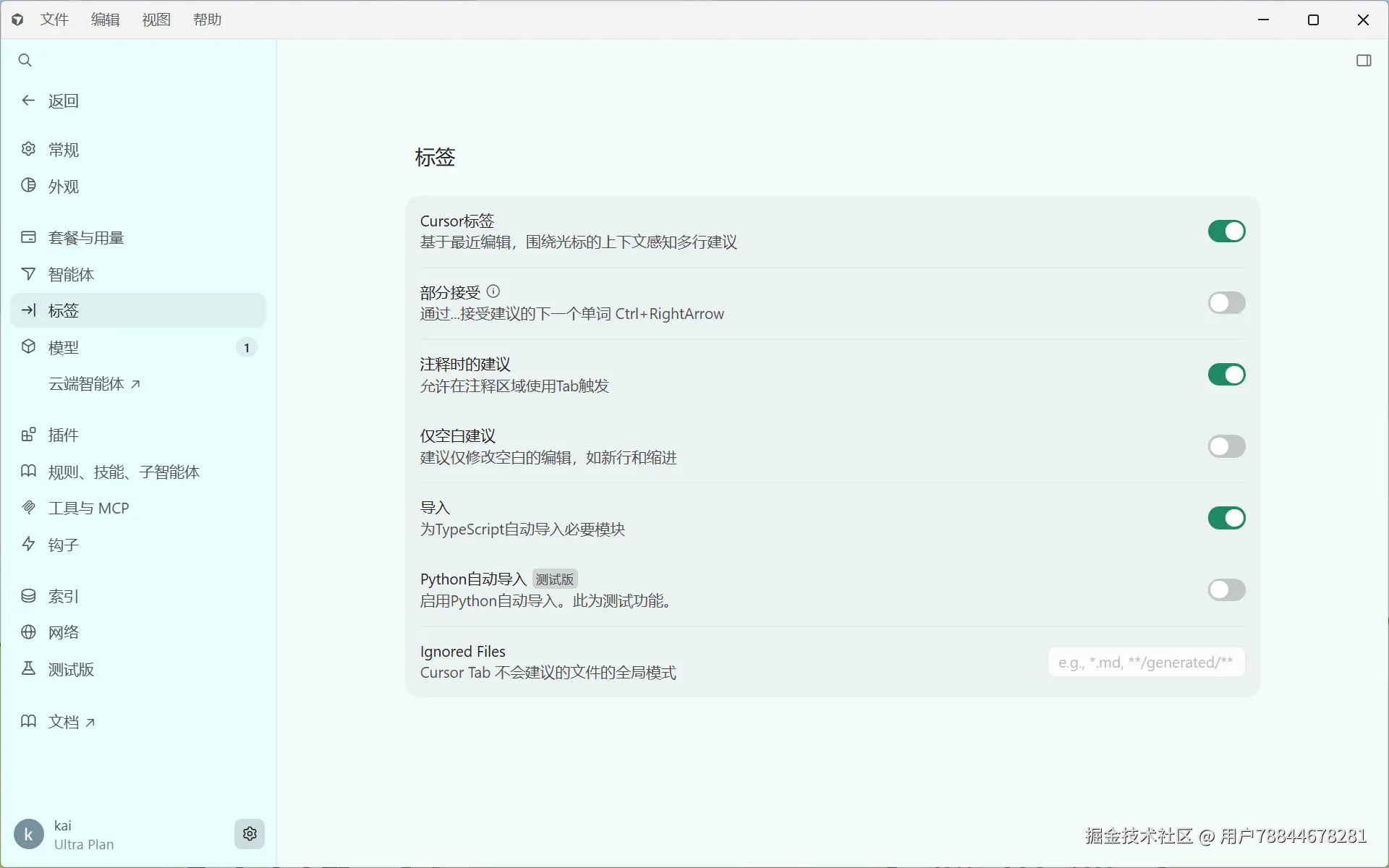Click the kai user avatar
Screen dimensions: 1389x868
(29, 835)
